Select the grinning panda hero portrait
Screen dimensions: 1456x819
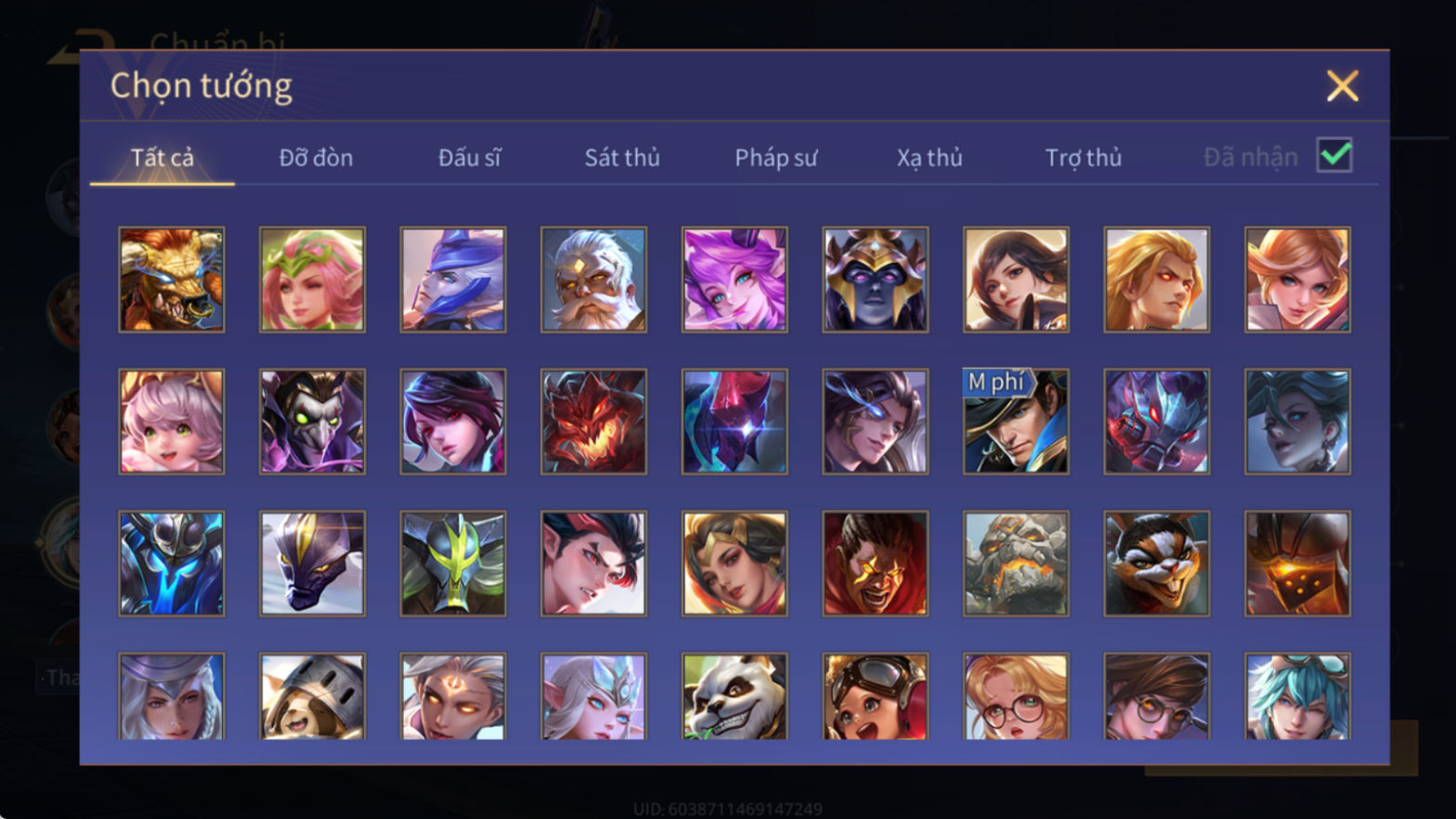point(734,696)
